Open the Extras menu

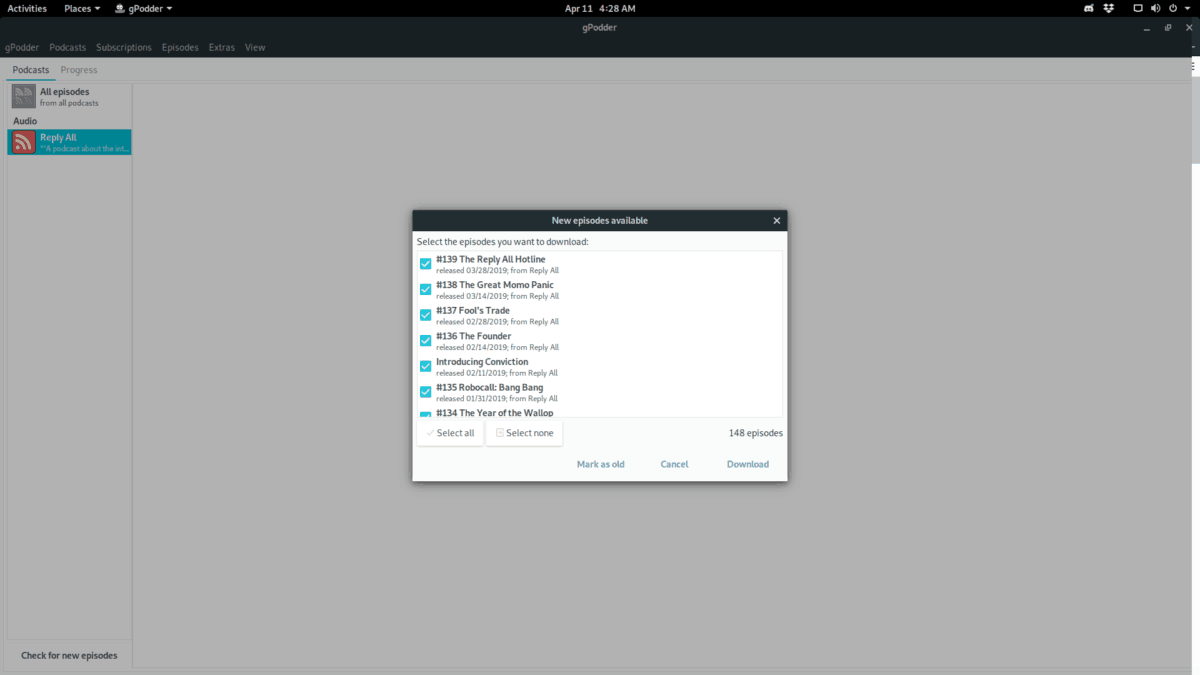point(222,47)
